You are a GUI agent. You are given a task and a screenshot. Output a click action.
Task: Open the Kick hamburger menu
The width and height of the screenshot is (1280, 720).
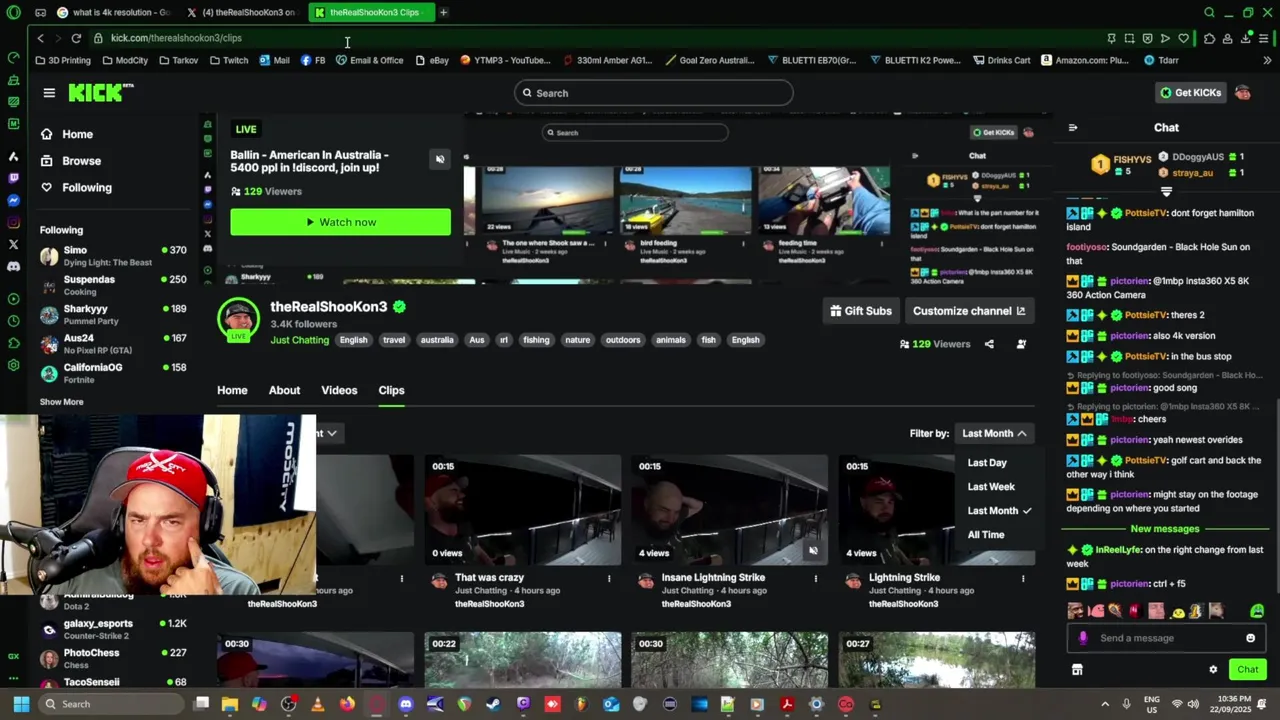click(49, 93)
